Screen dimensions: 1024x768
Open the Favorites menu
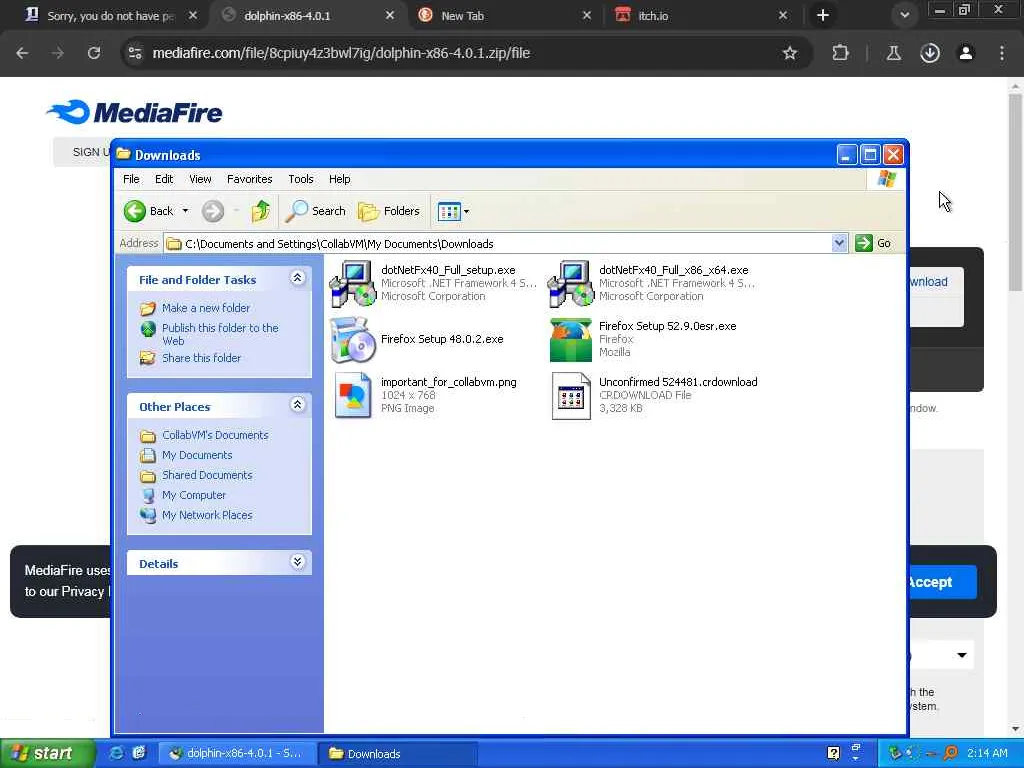[249, 179]
